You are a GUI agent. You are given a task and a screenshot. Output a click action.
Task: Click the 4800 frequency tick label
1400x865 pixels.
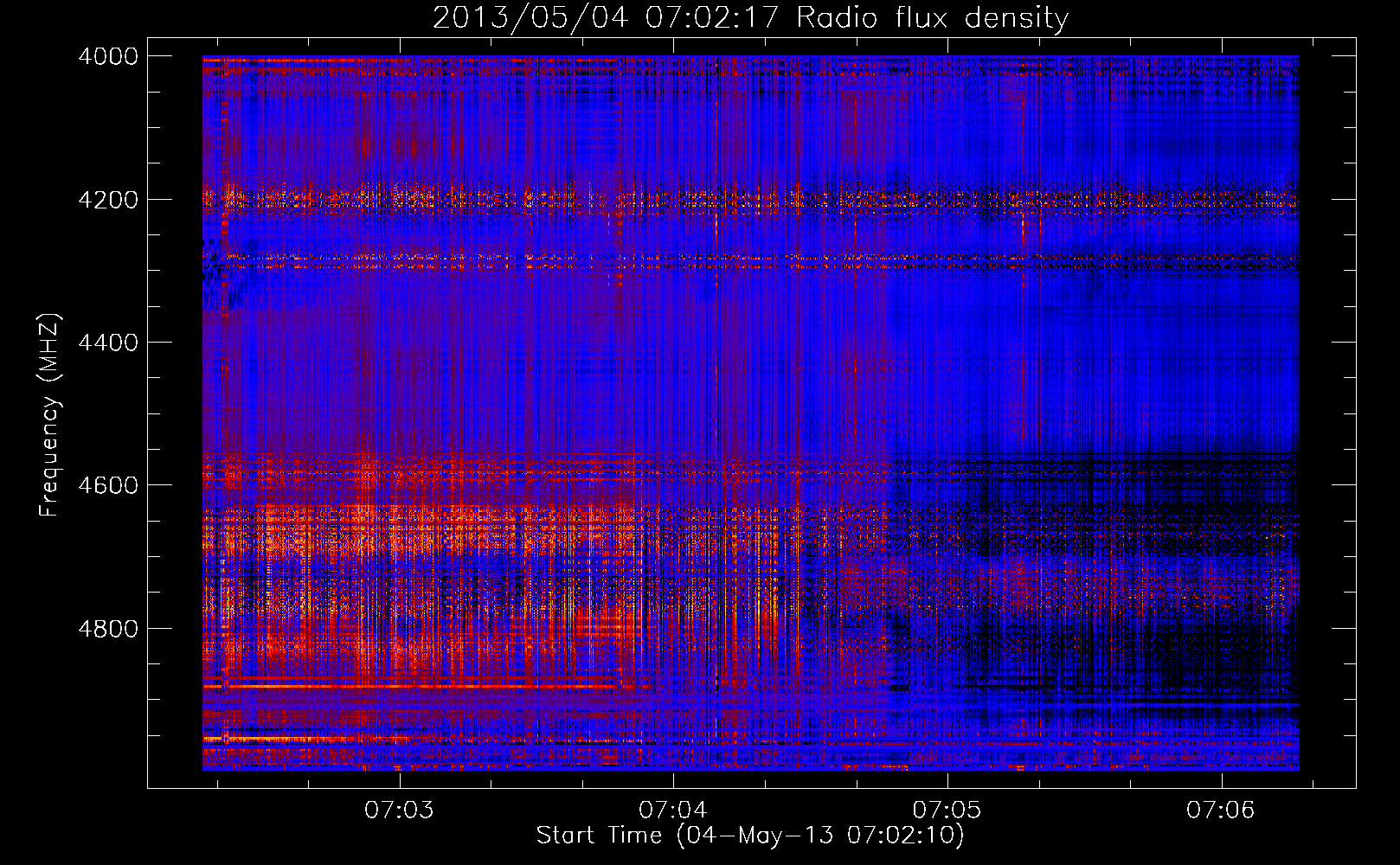[x=108, y=629]
